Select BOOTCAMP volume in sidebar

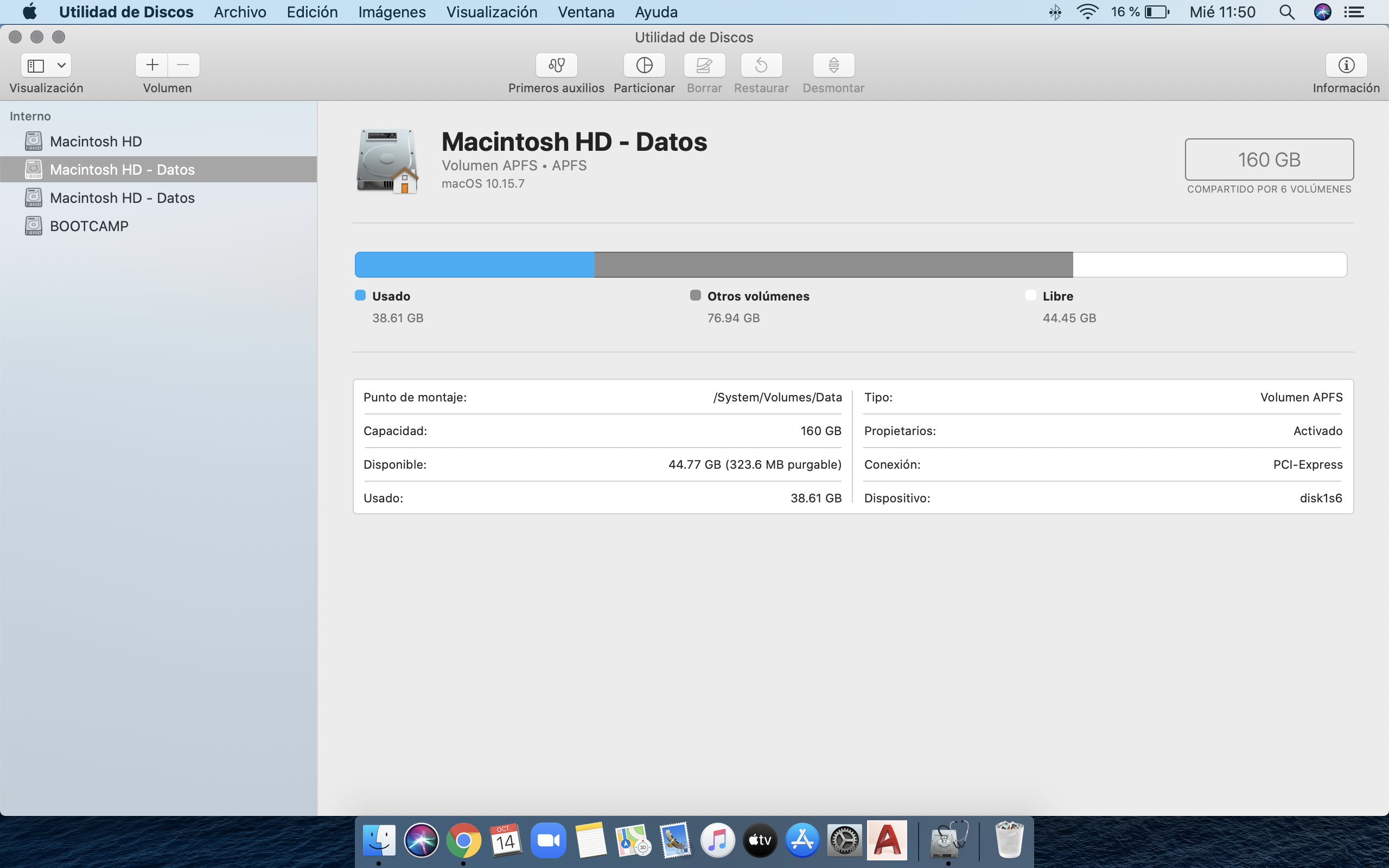(x=89, y=226)
